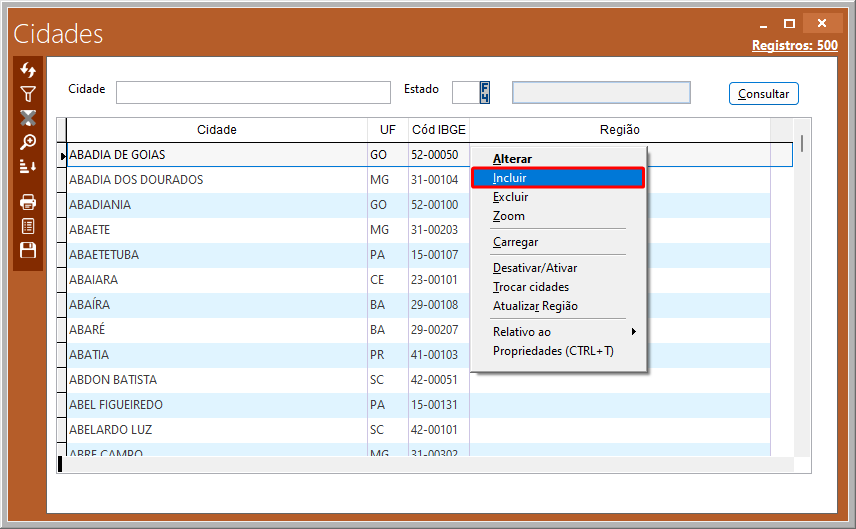Click the 'Registros: 500' link

point(794,45)
